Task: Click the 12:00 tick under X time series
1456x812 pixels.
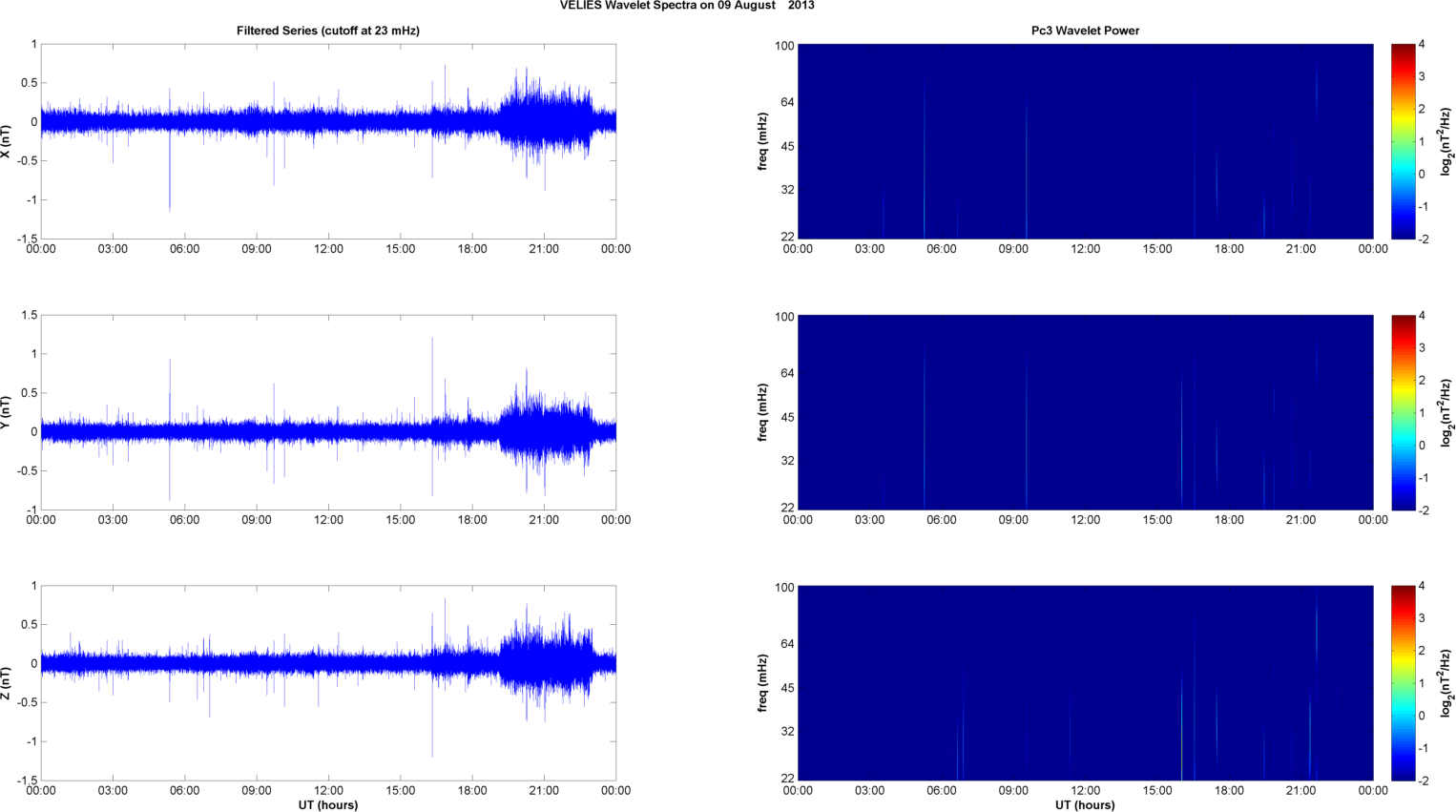Action: pos(328,249)
